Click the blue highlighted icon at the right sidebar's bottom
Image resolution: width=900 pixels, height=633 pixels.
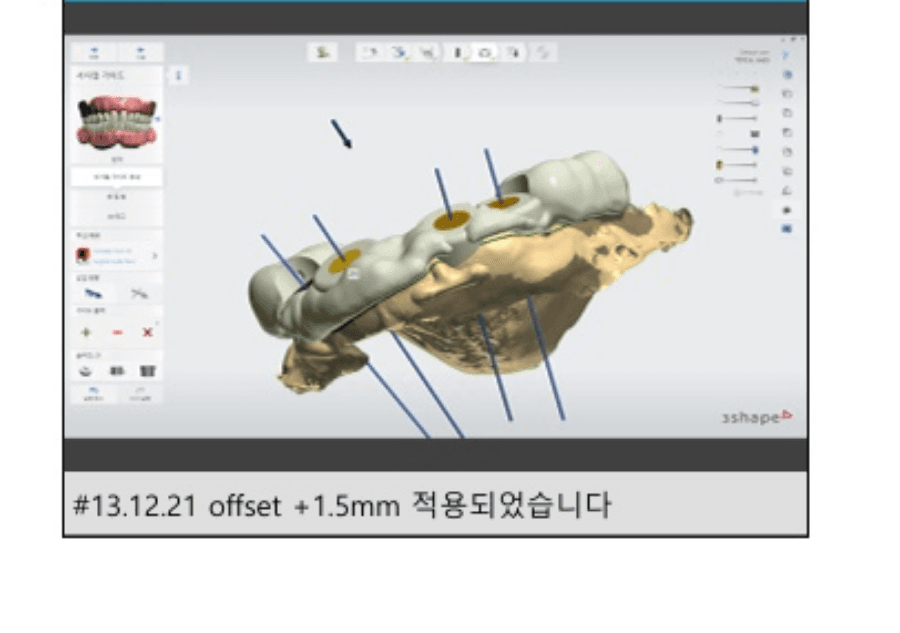tap(788, 229)
